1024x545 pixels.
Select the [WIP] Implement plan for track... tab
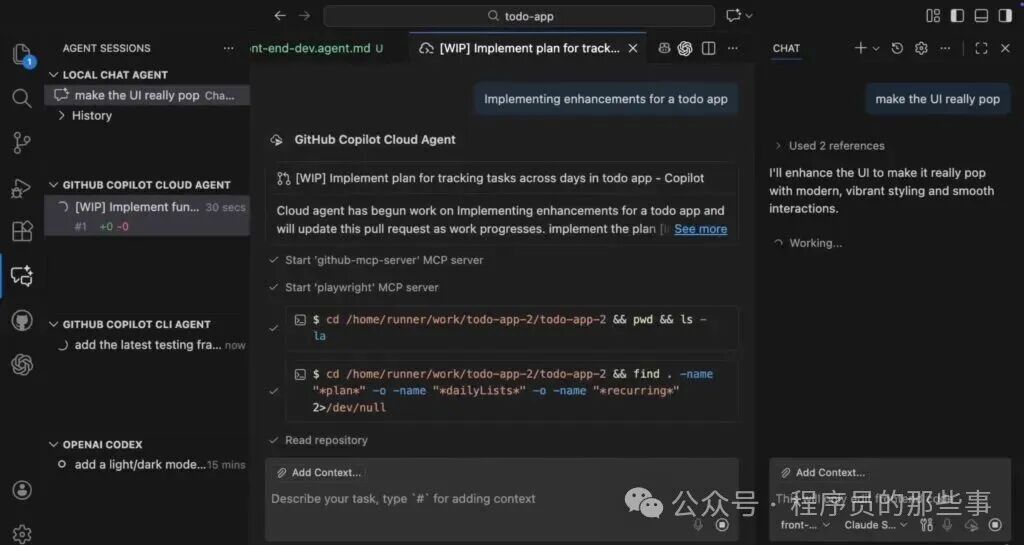click(529, 48)
